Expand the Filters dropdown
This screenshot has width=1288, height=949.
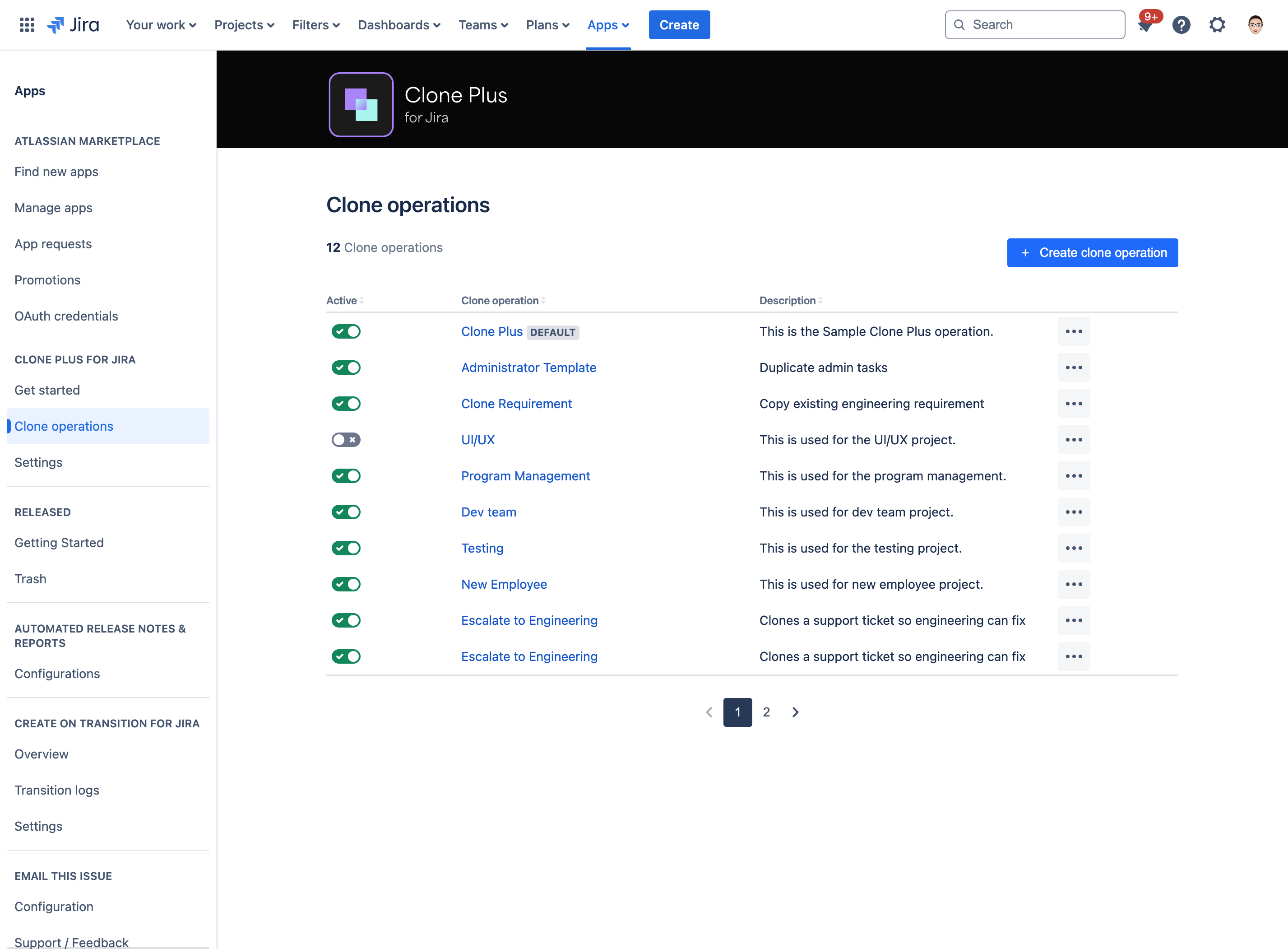(316, 25)
